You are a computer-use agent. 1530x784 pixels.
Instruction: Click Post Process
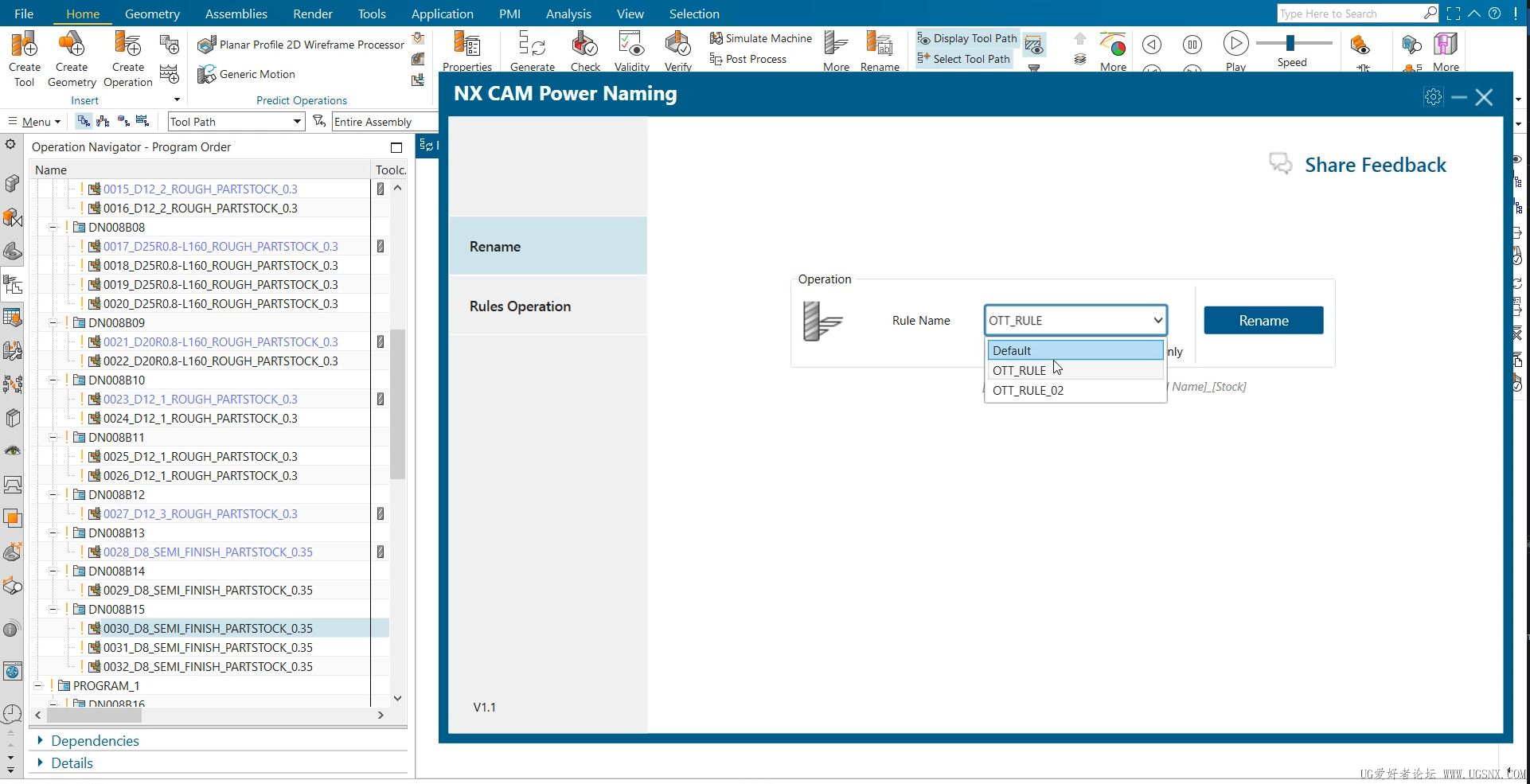point(747,59)
